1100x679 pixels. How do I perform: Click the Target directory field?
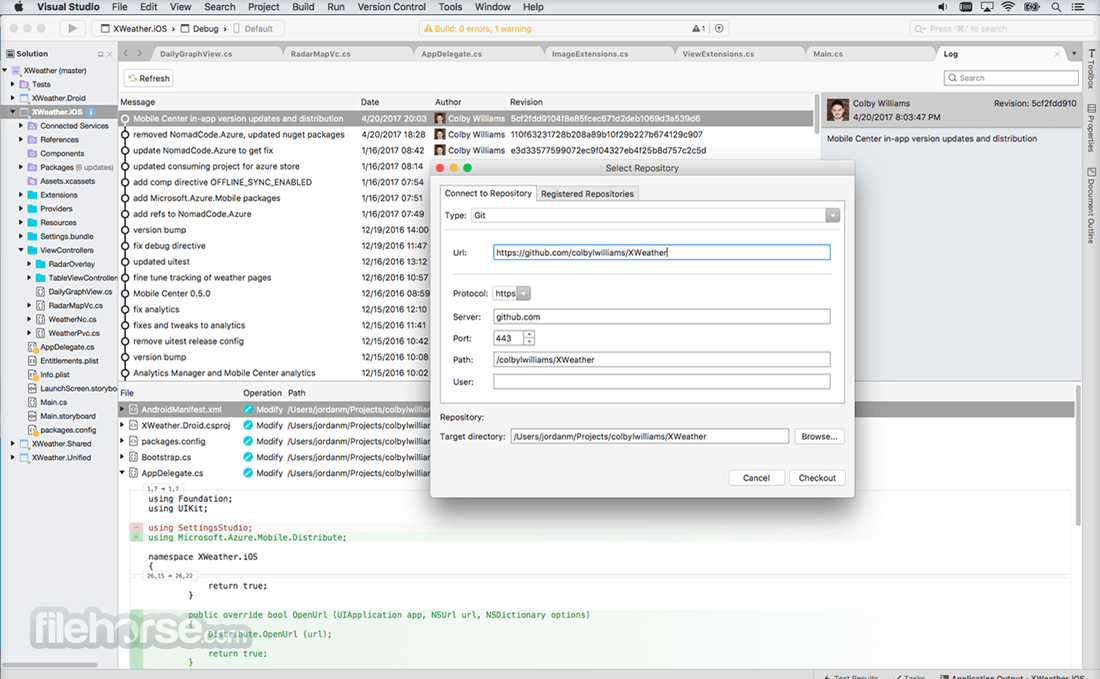(x=650, y=436)
